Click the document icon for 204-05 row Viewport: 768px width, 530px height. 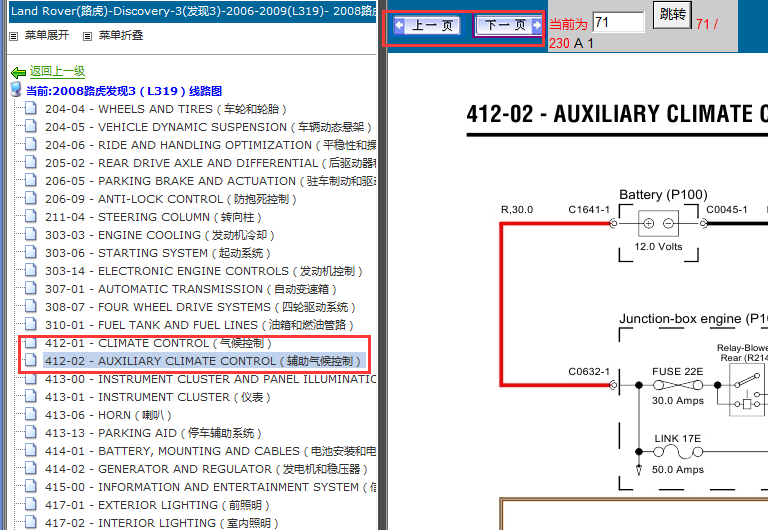pos(30,126)
